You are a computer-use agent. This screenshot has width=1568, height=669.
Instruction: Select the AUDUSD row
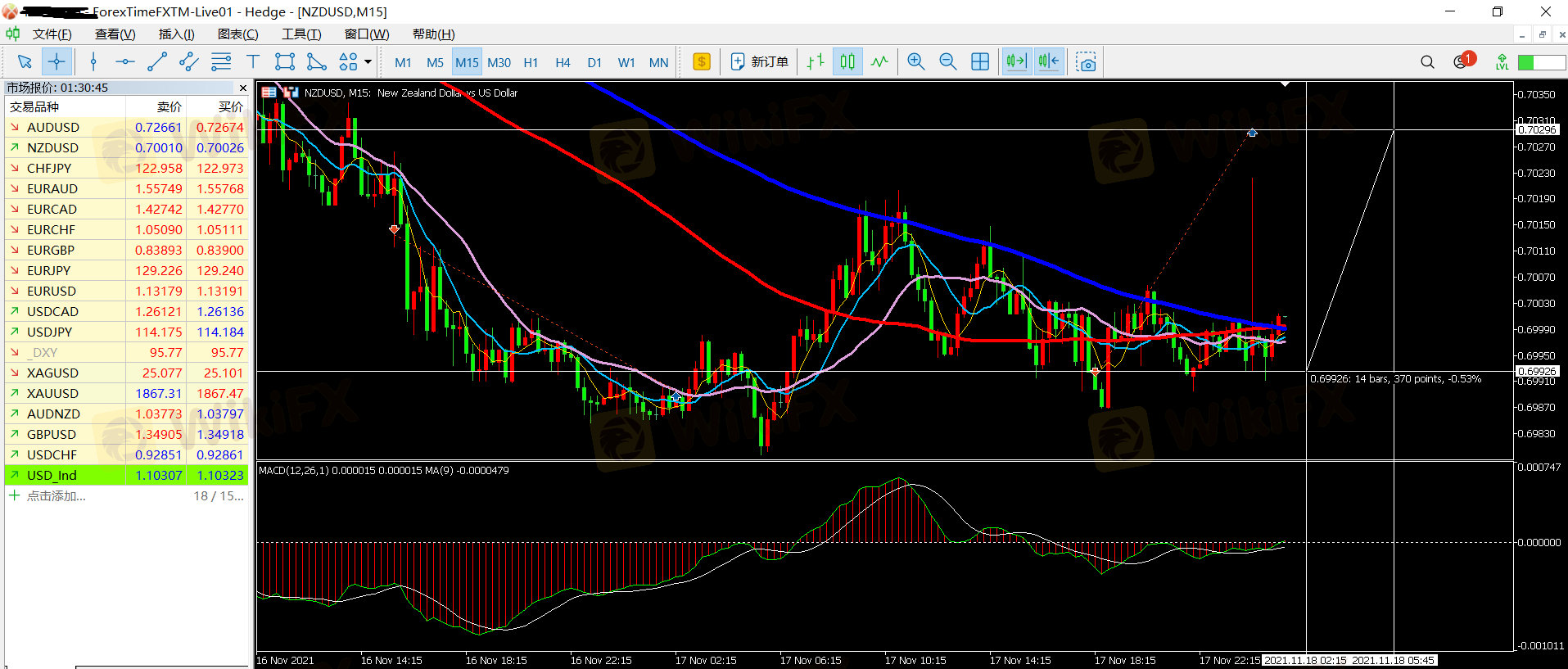127,127
